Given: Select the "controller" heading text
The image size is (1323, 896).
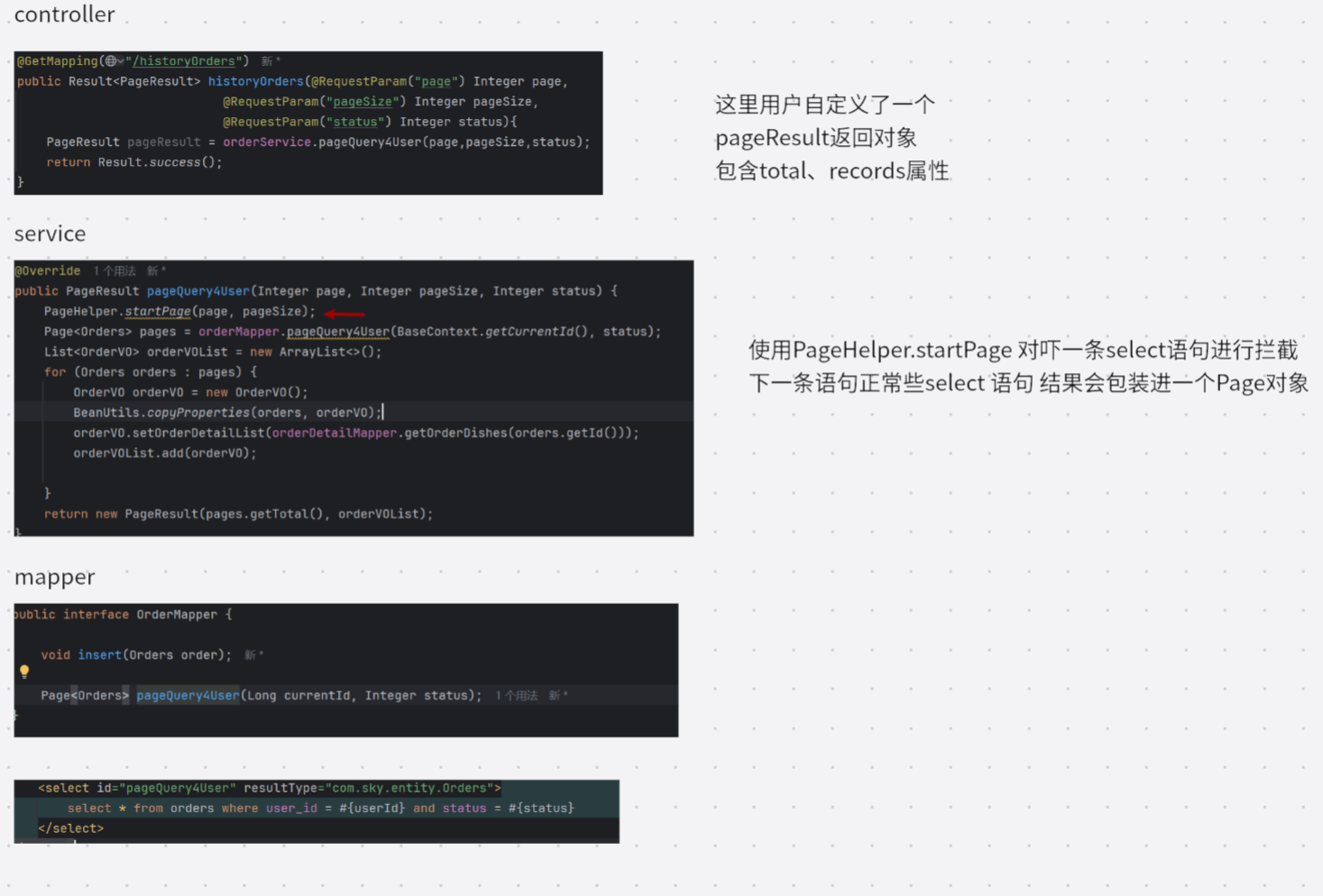Looking at the screenshot, I should pos(65,14).
